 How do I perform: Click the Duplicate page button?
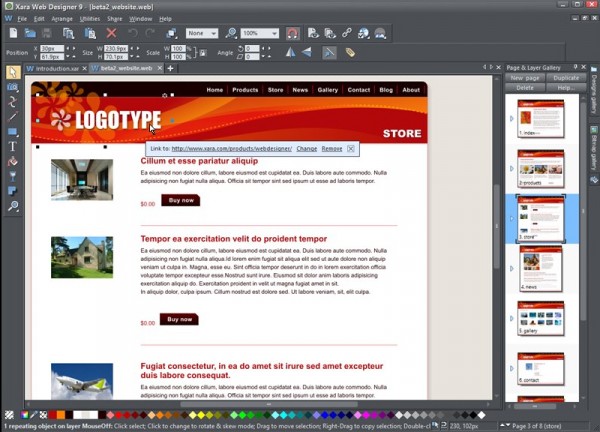pyautogui.click(x=566, y=78)
